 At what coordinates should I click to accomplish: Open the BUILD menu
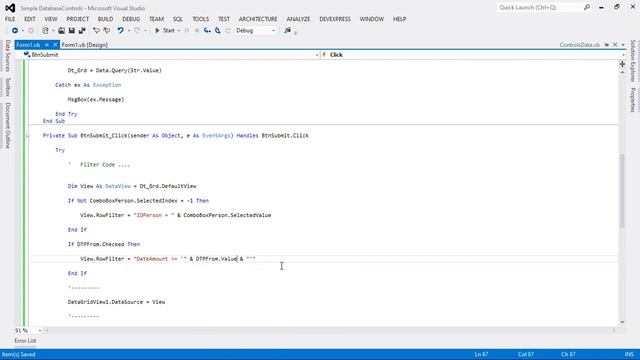105,19
